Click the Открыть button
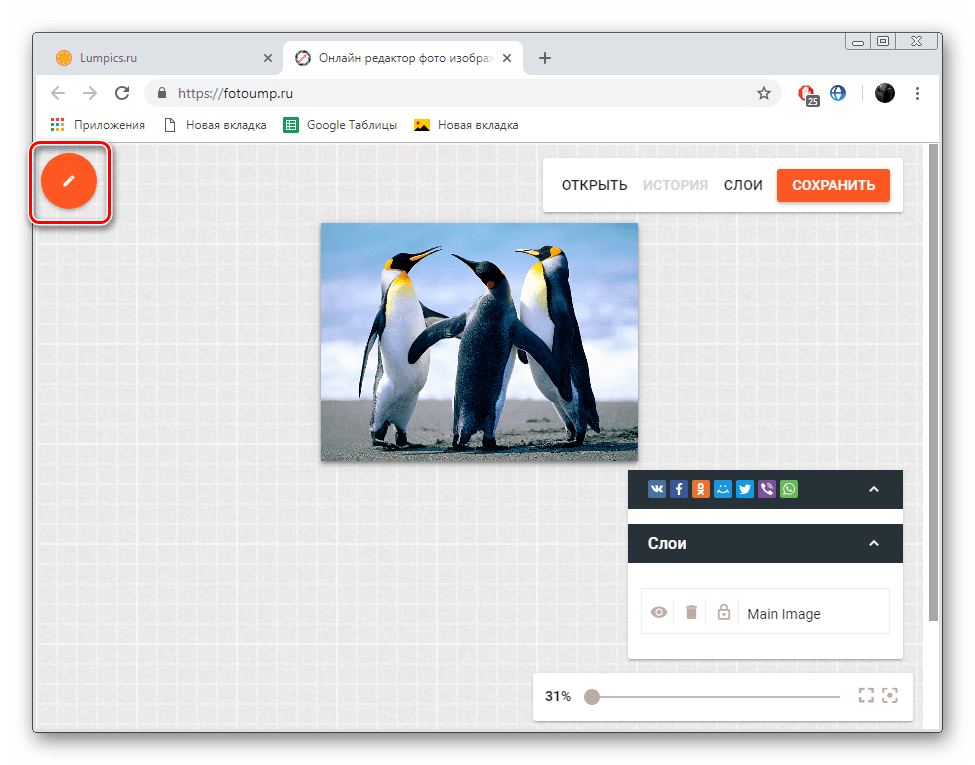This screenshot has height=765, width=975. pos(594,185)
